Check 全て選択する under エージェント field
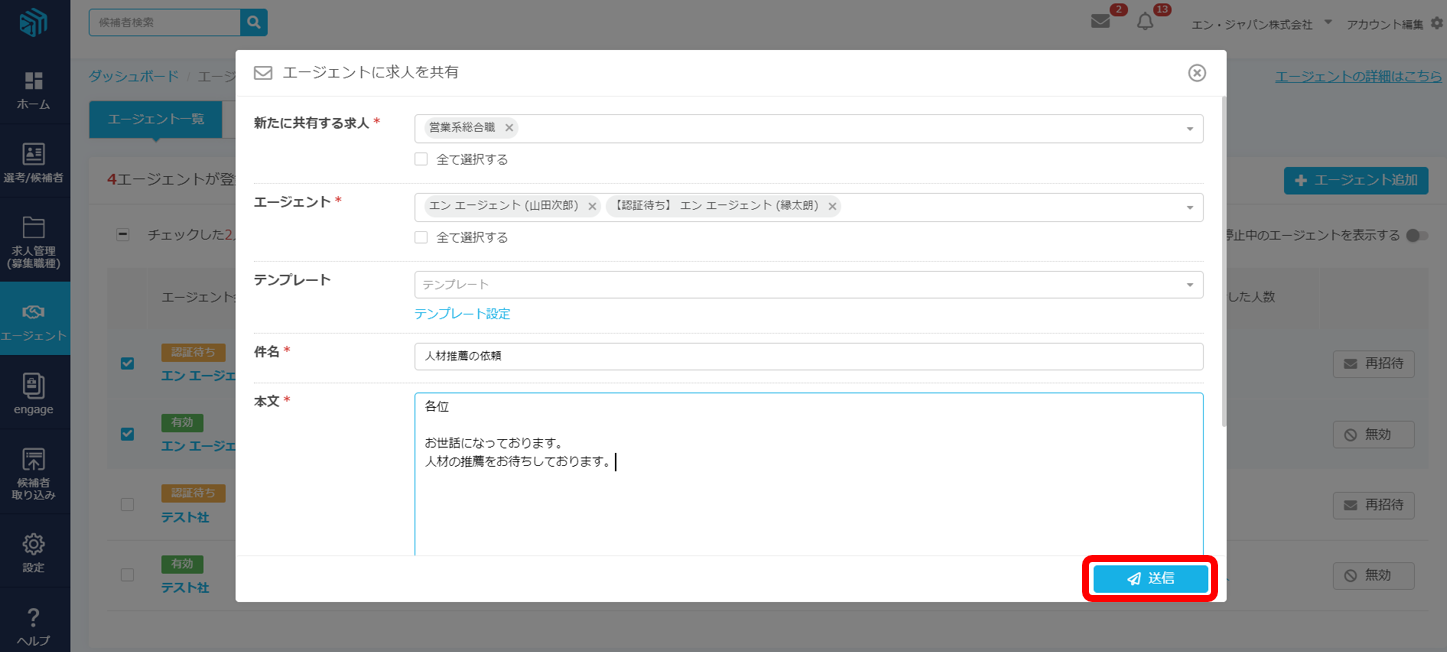 tap(421, 238)
